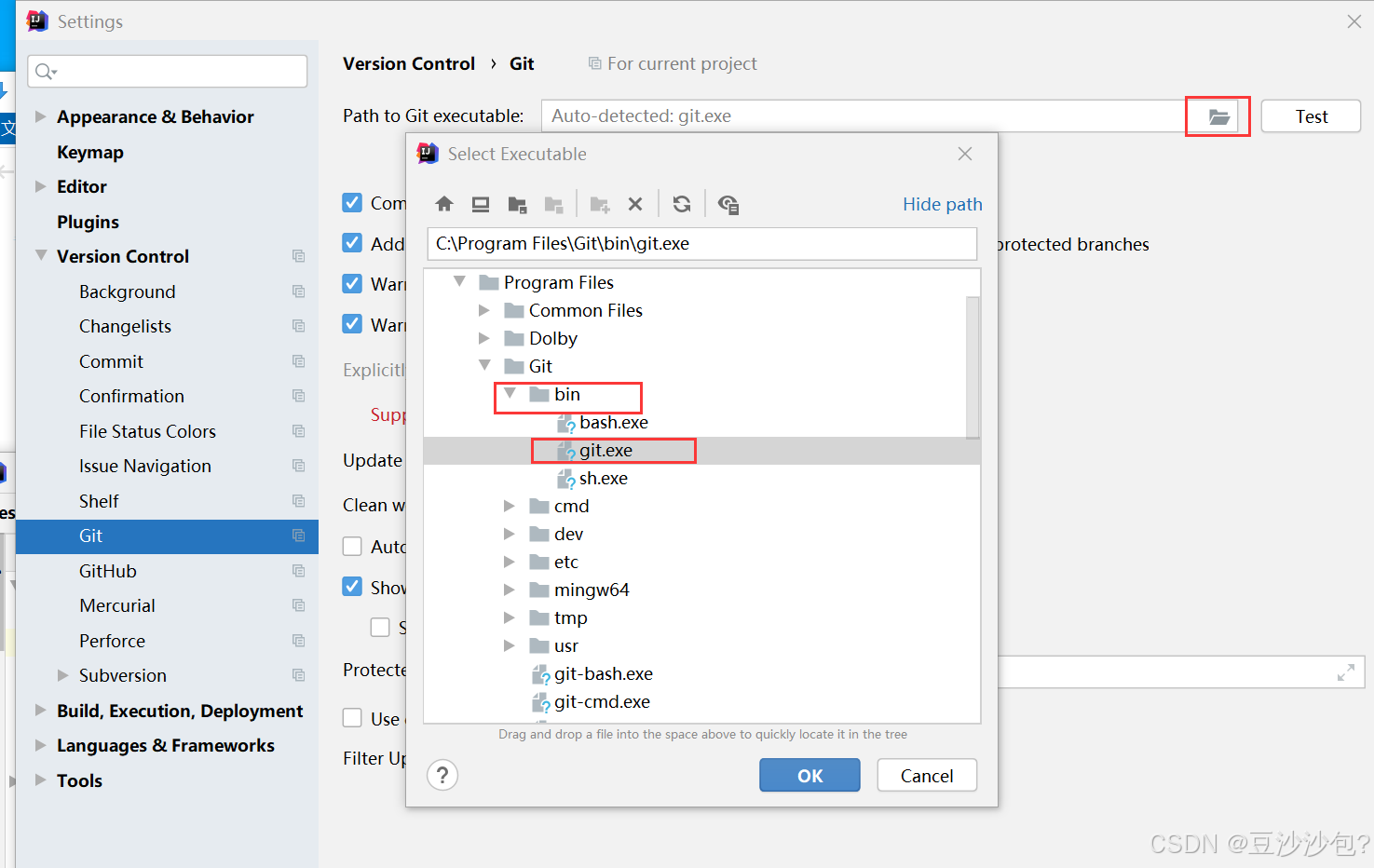The width and height of the screenshot is (1374, 868).
Task: Expand the mingw64 folder
Action: point(510,590)
